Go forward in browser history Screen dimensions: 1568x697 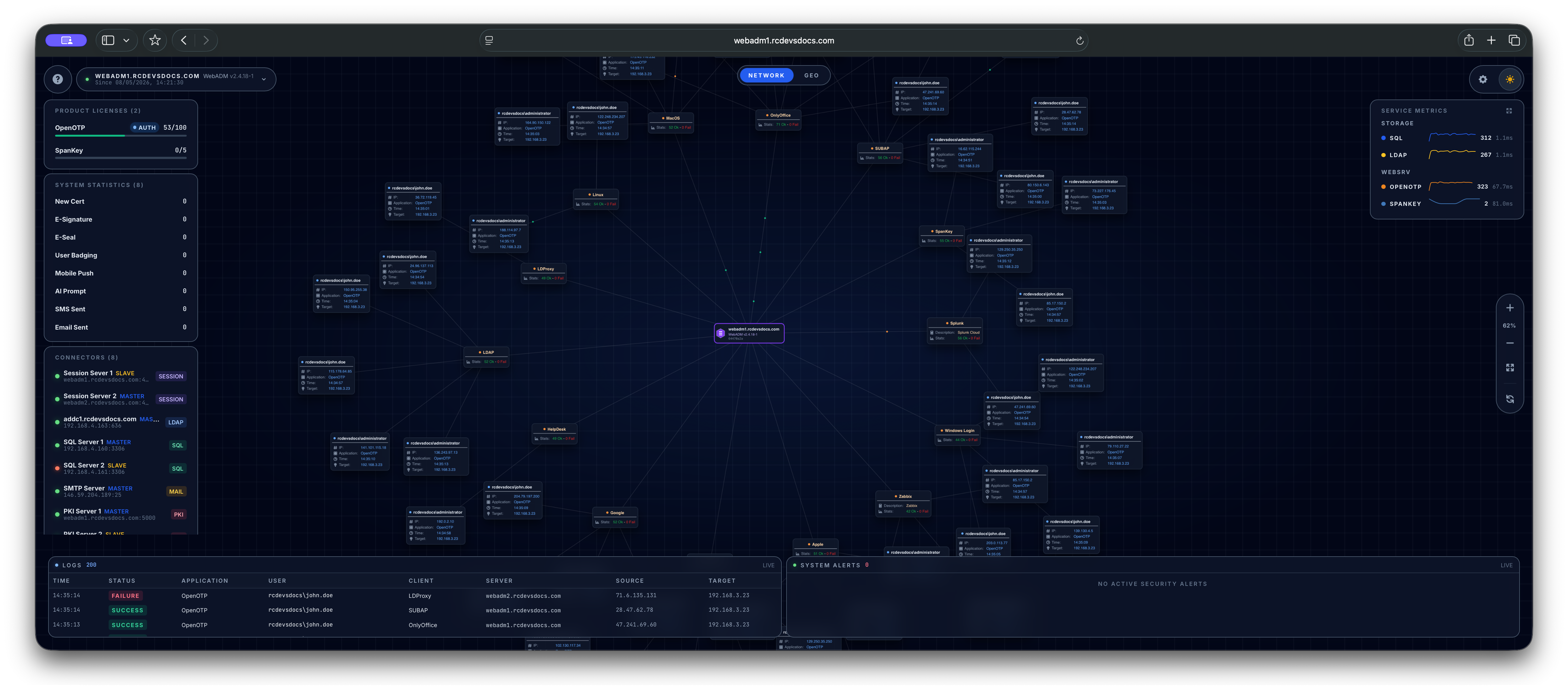(206, 40)
